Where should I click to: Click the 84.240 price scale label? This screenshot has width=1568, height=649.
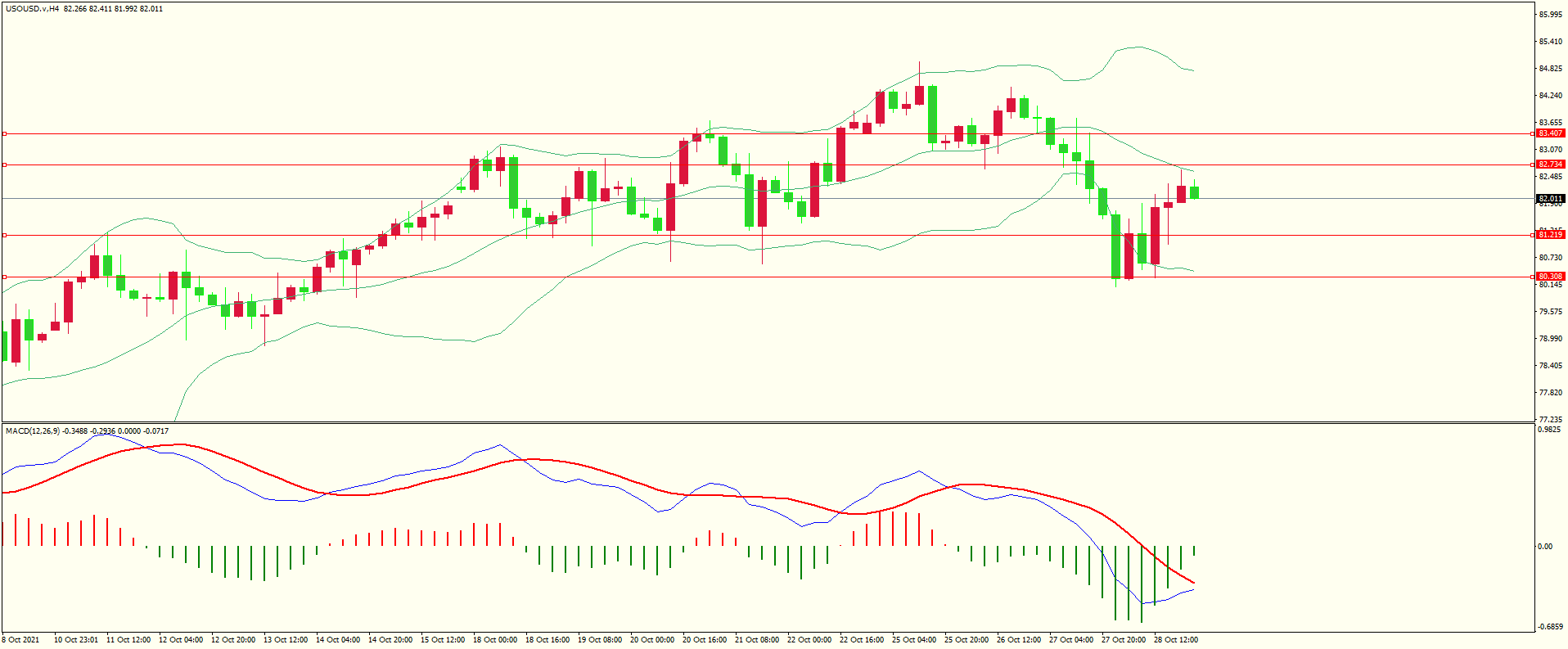click(x=1550, y=96)
